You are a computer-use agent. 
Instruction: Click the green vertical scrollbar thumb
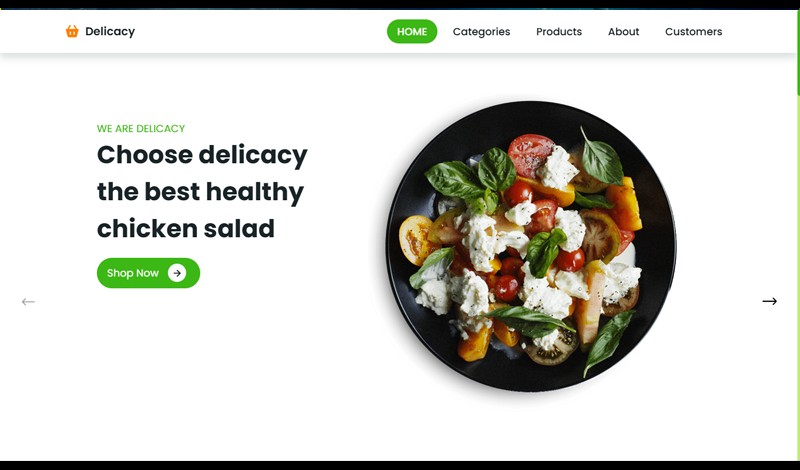click(798, 52)
